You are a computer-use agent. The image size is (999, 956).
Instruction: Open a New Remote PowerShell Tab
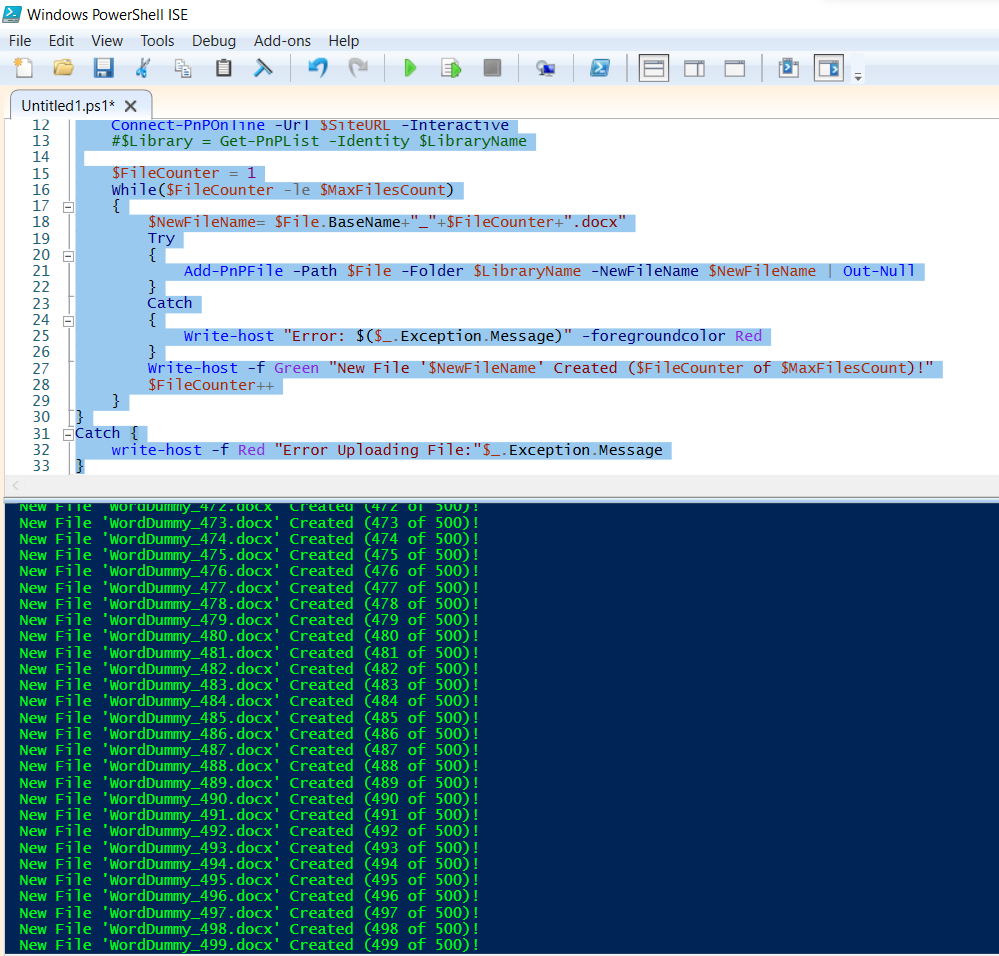pyautogui.click(x=546, y=67)
